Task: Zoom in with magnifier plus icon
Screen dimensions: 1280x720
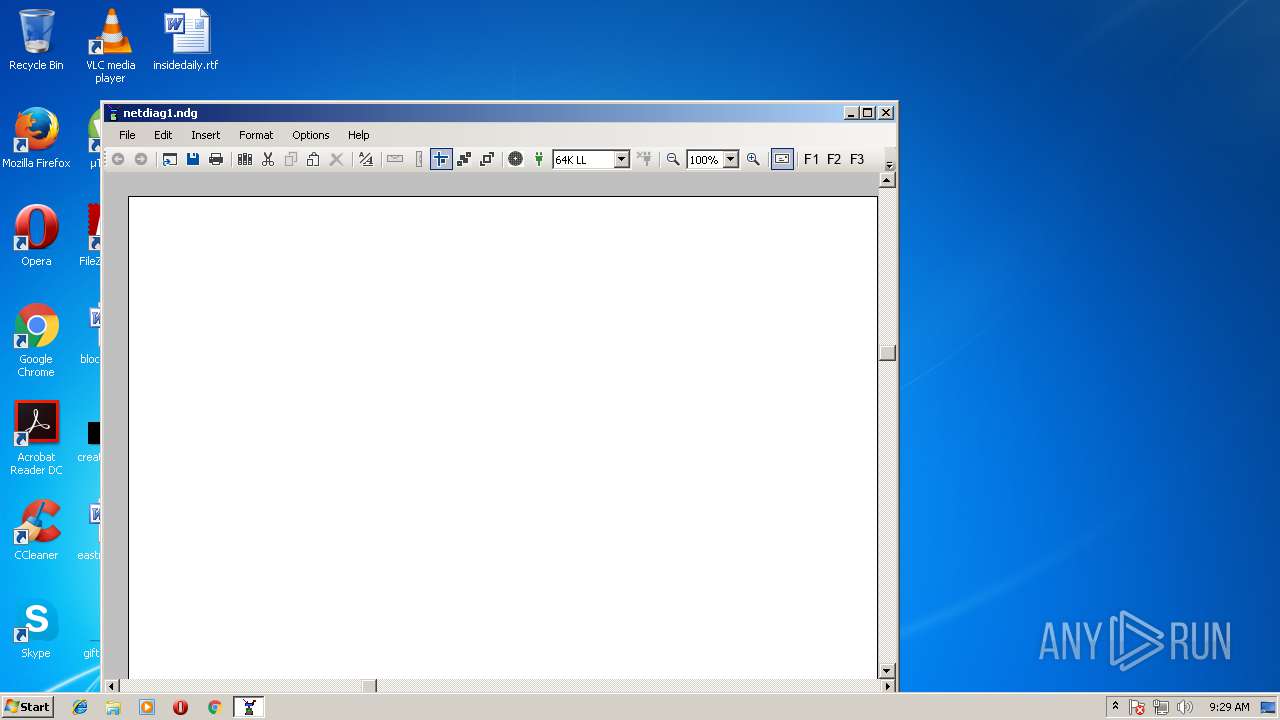Action: (753, 159)
